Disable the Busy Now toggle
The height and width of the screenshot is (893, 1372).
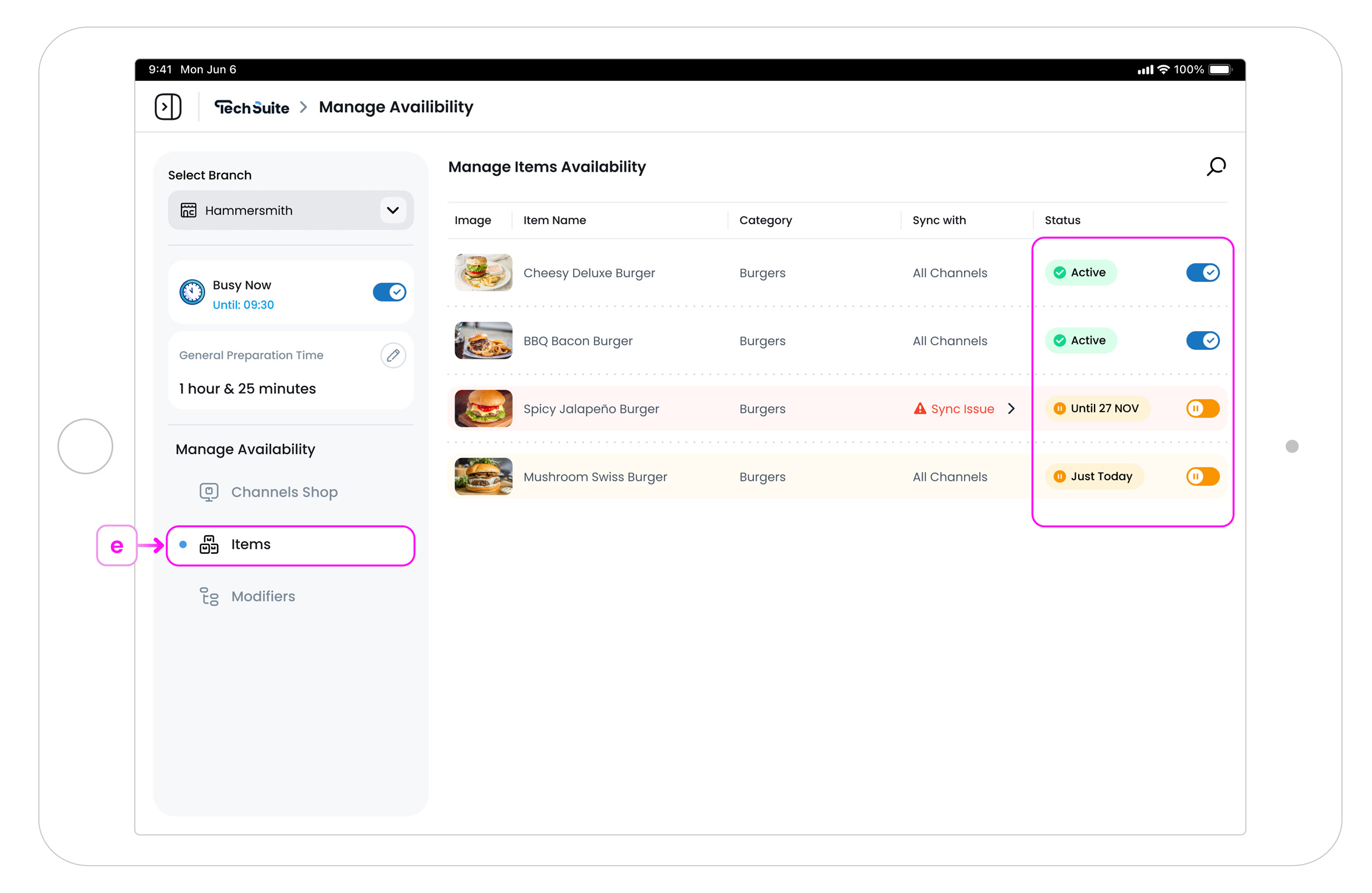pyautogui.click(x=389, y=292)
